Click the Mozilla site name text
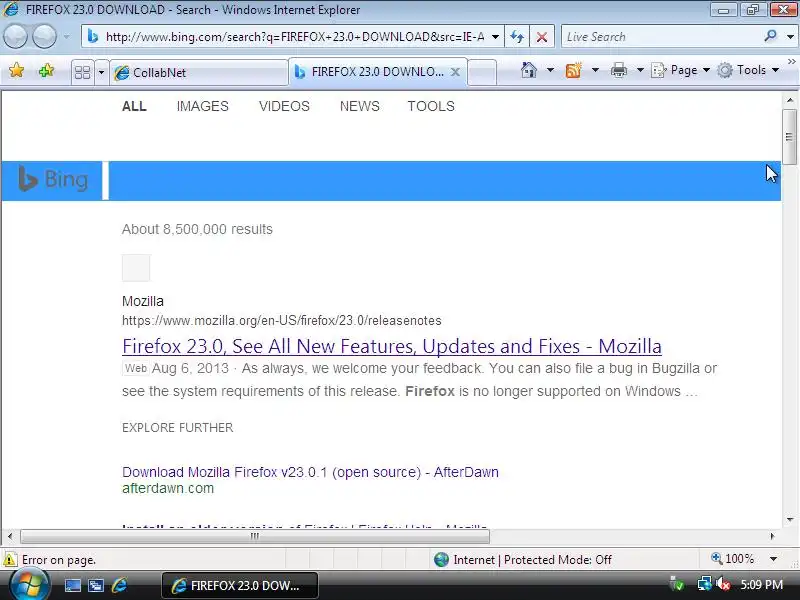Viewport: 800px width, 600px height. tap(143, 301)
